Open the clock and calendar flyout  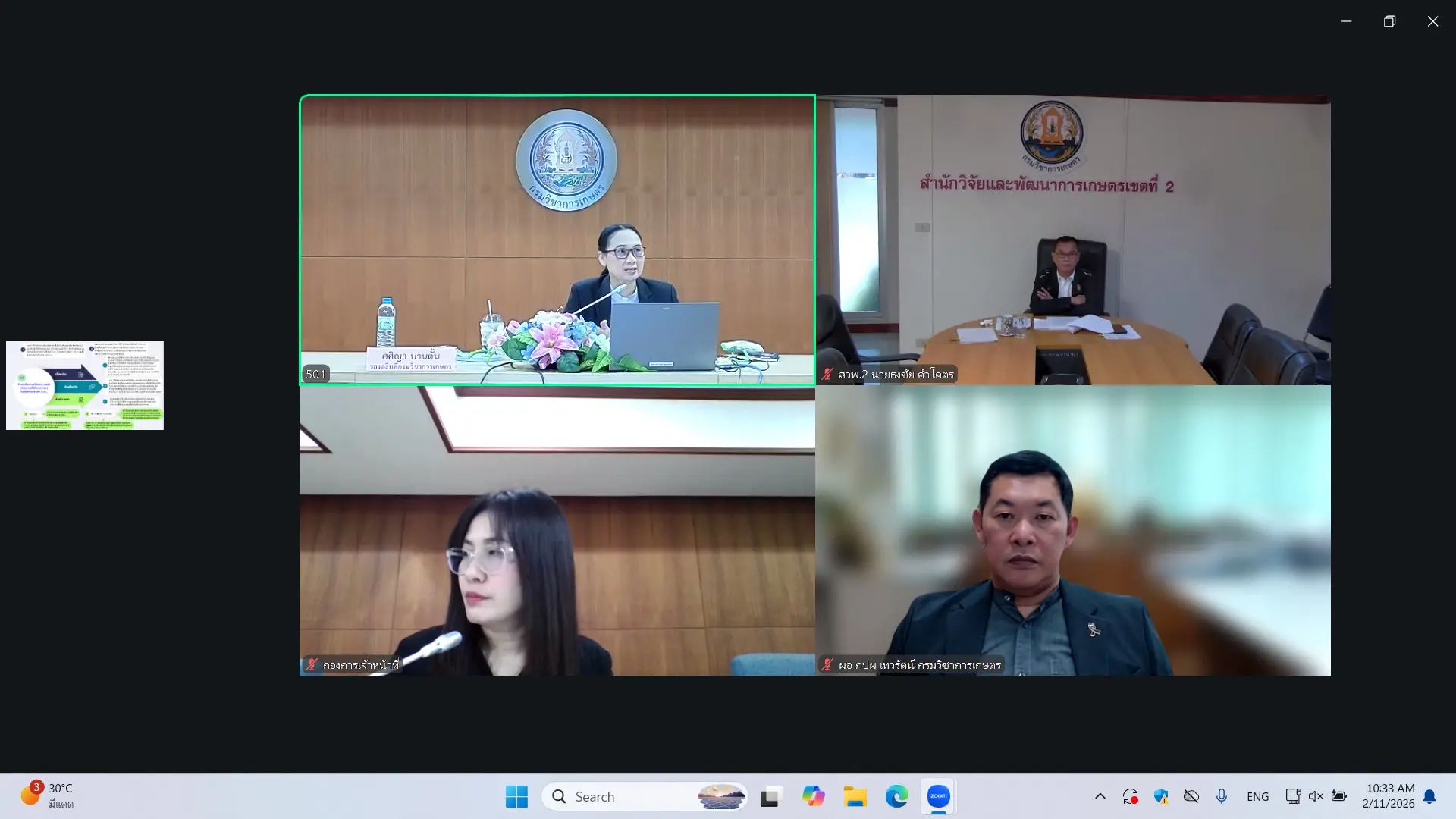(1389, 796)
